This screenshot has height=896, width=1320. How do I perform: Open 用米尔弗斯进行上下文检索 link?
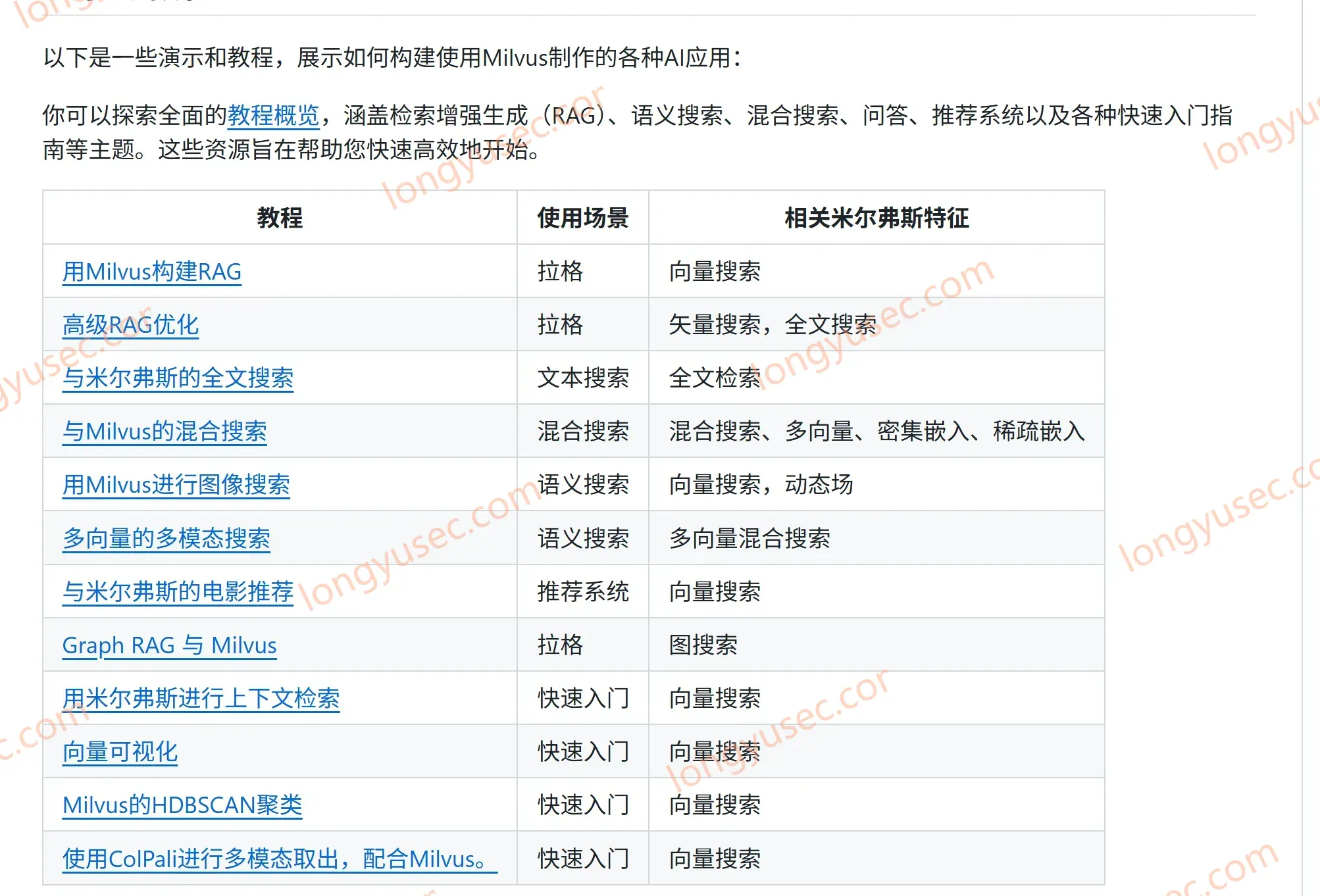(x=201, y=698)
